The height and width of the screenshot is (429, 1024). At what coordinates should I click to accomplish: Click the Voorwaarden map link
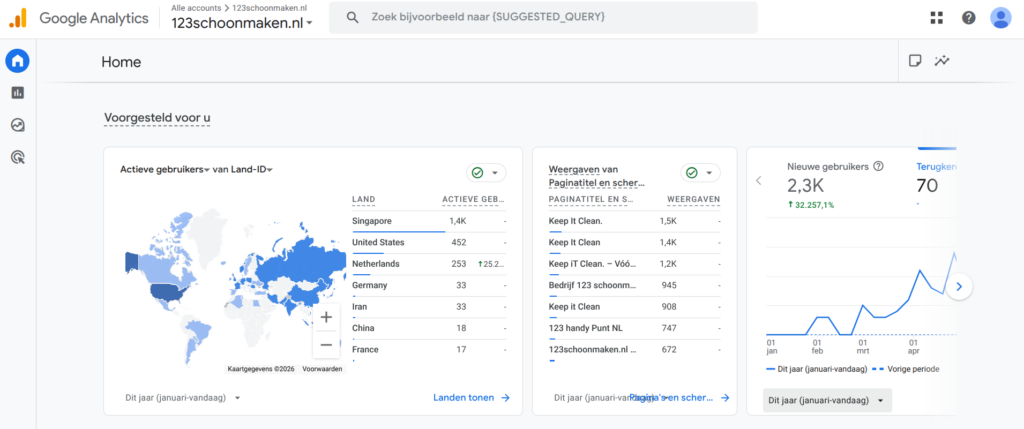click(322, 369)
